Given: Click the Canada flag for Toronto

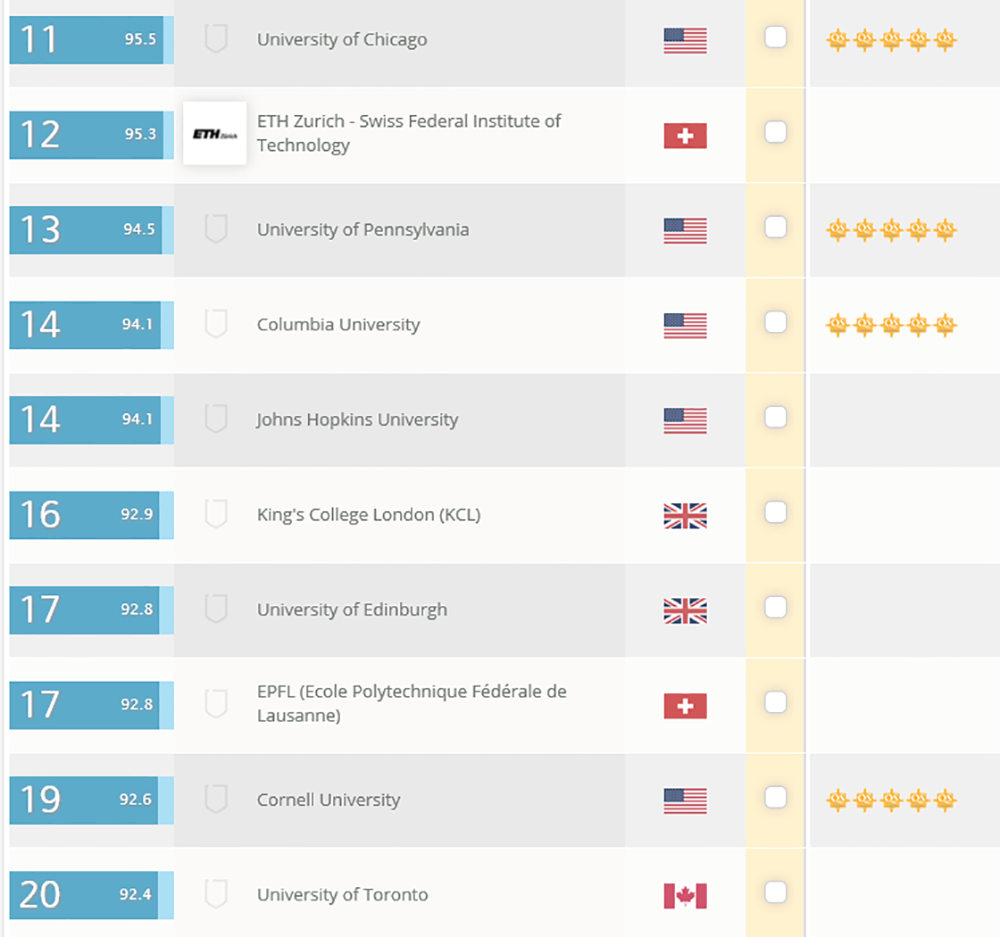Looking at the screenshot, I should (685, 896).
